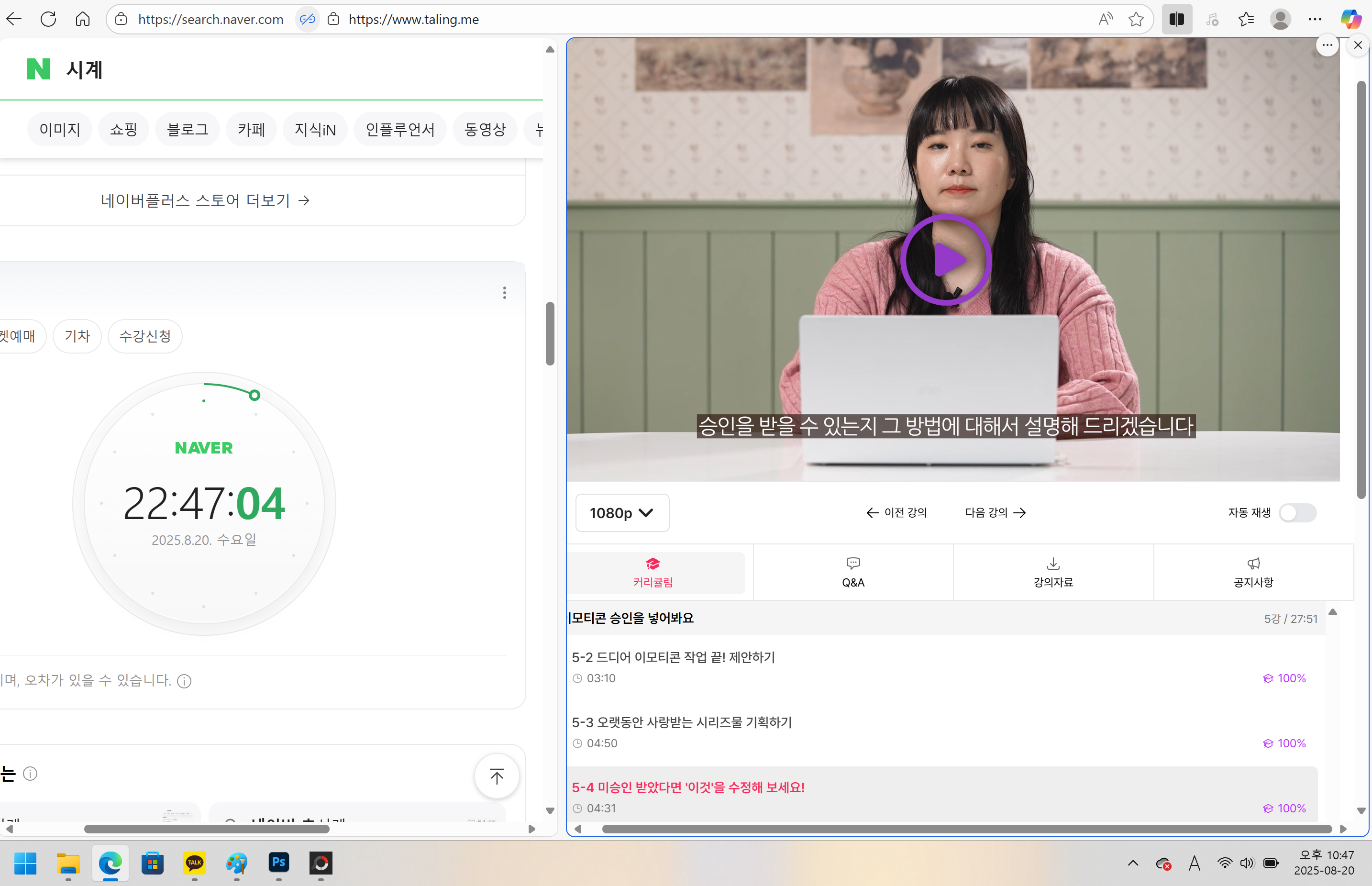Open the clock widget three-dot menu
This screenshot has height=886, width=1372.
(505, 293)
